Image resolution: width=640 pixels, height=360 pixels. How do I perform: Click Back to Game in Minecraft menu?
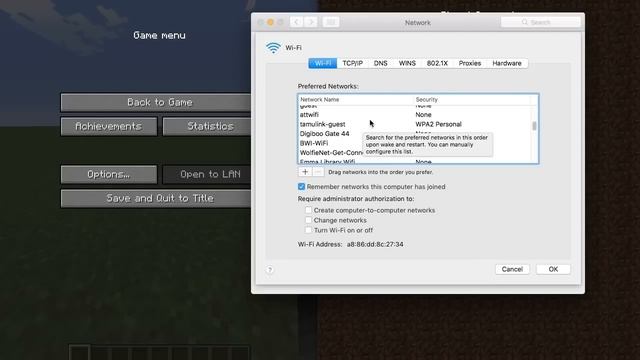[x=156, y=102]
